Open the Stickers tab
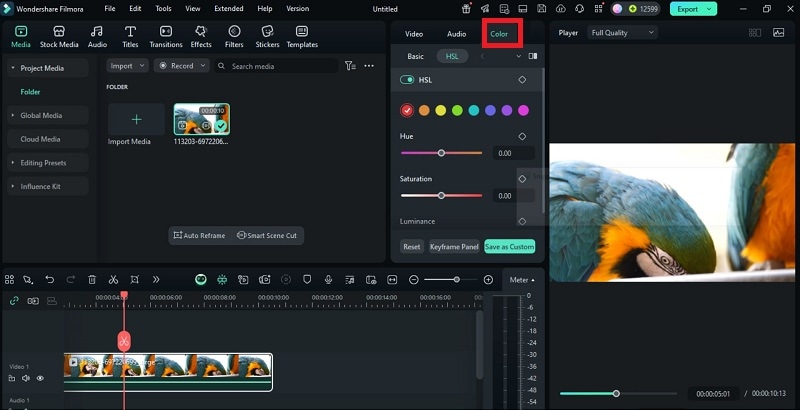800x410 pixels. (267, 37)
